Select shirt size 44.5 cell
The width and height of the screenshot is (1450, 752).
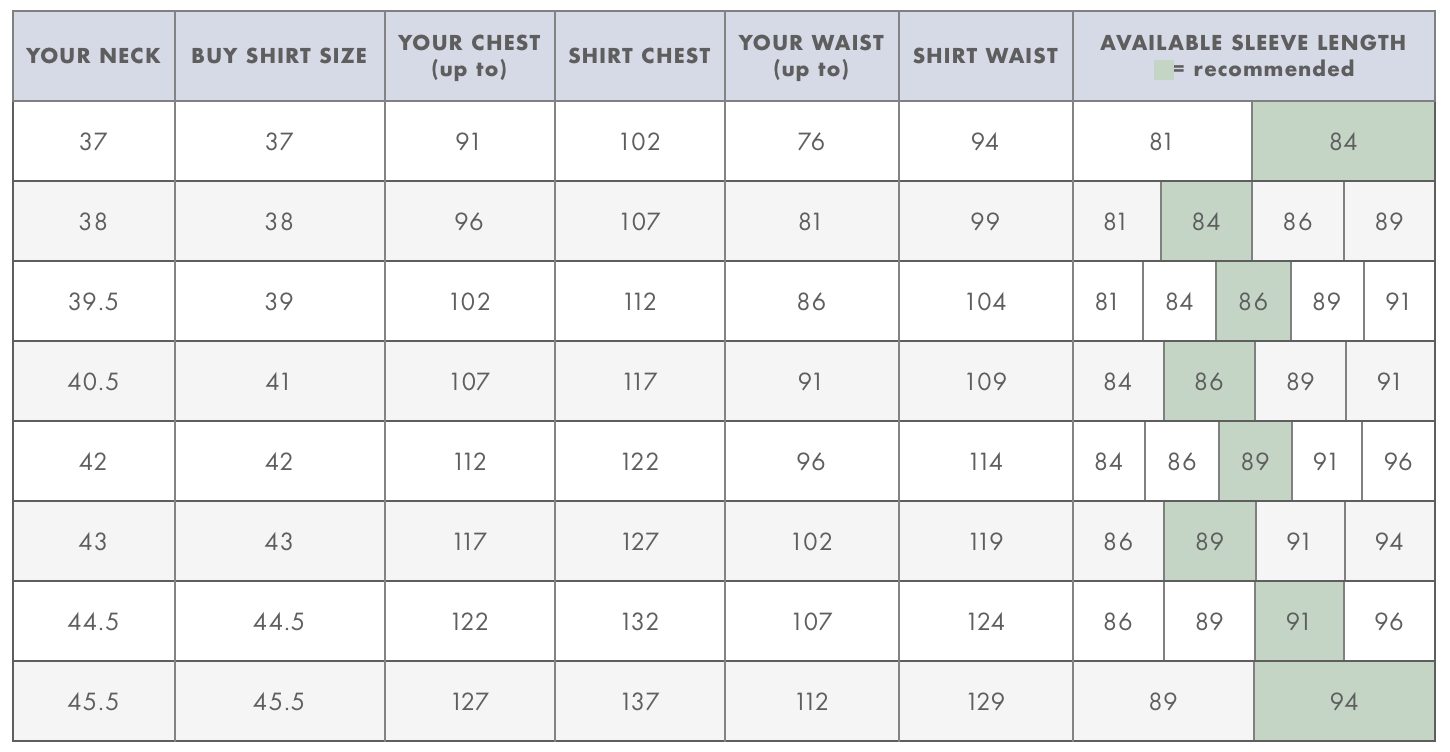(x=280, y=621)
